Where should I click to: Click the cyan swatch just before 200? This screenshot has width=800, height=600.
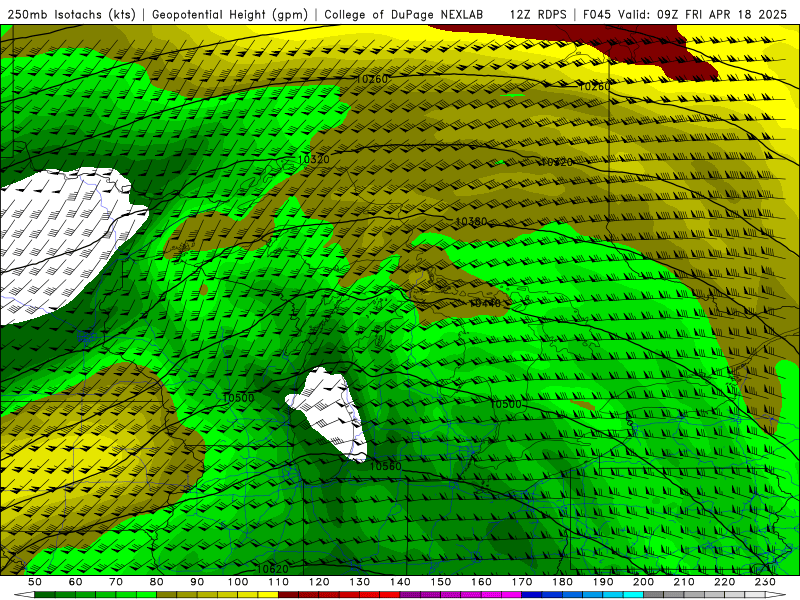click(x=634, y=595)
